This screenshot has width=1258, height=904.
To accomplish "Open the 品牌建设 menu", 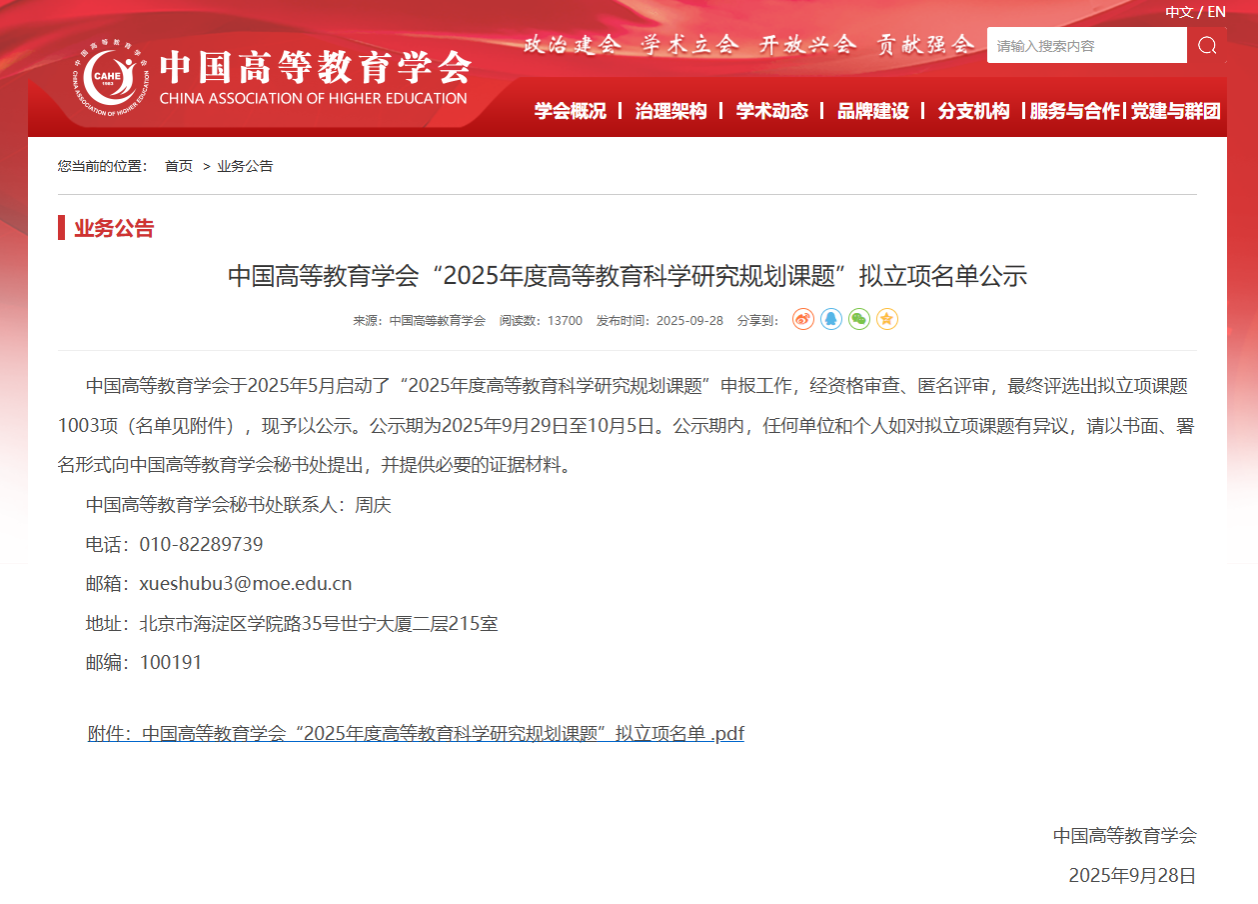I will (x=873, y=111).
